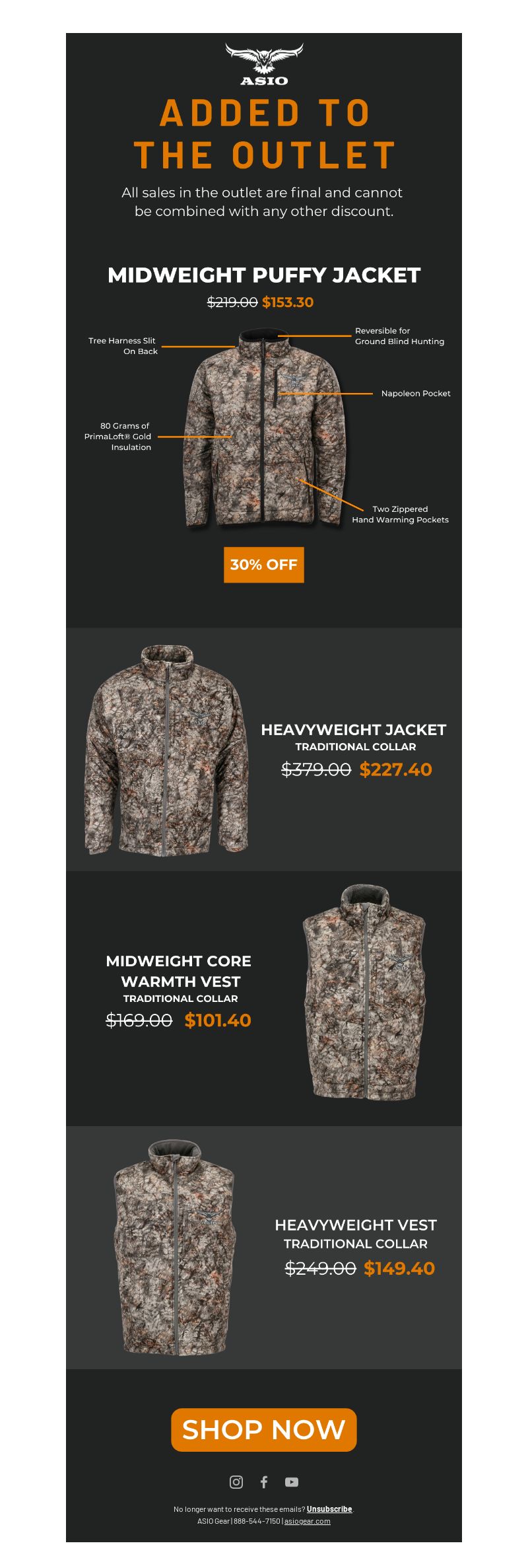Click the $153.30 sale price

pos(288,302)
